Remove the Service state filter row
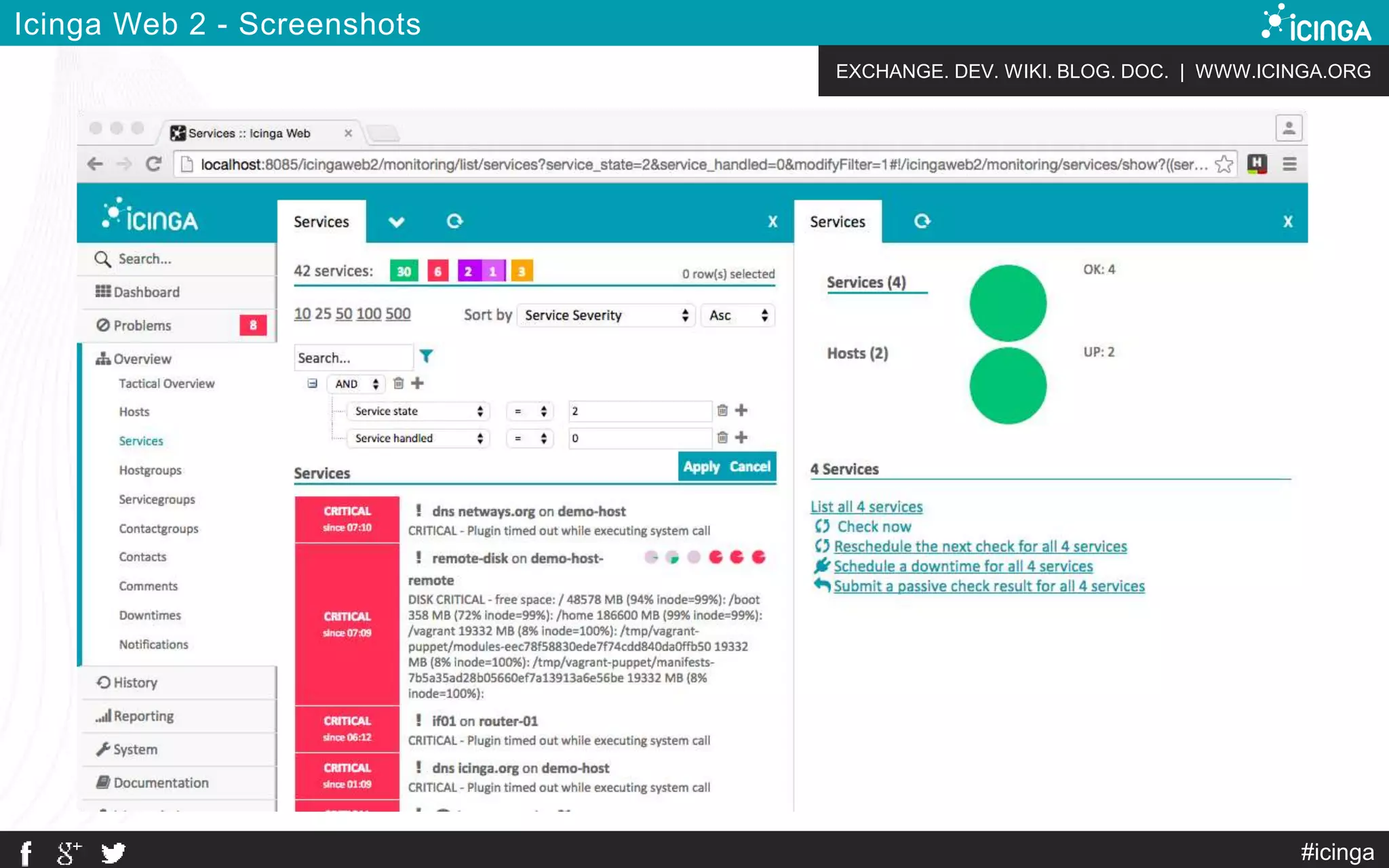 (722, 410)
